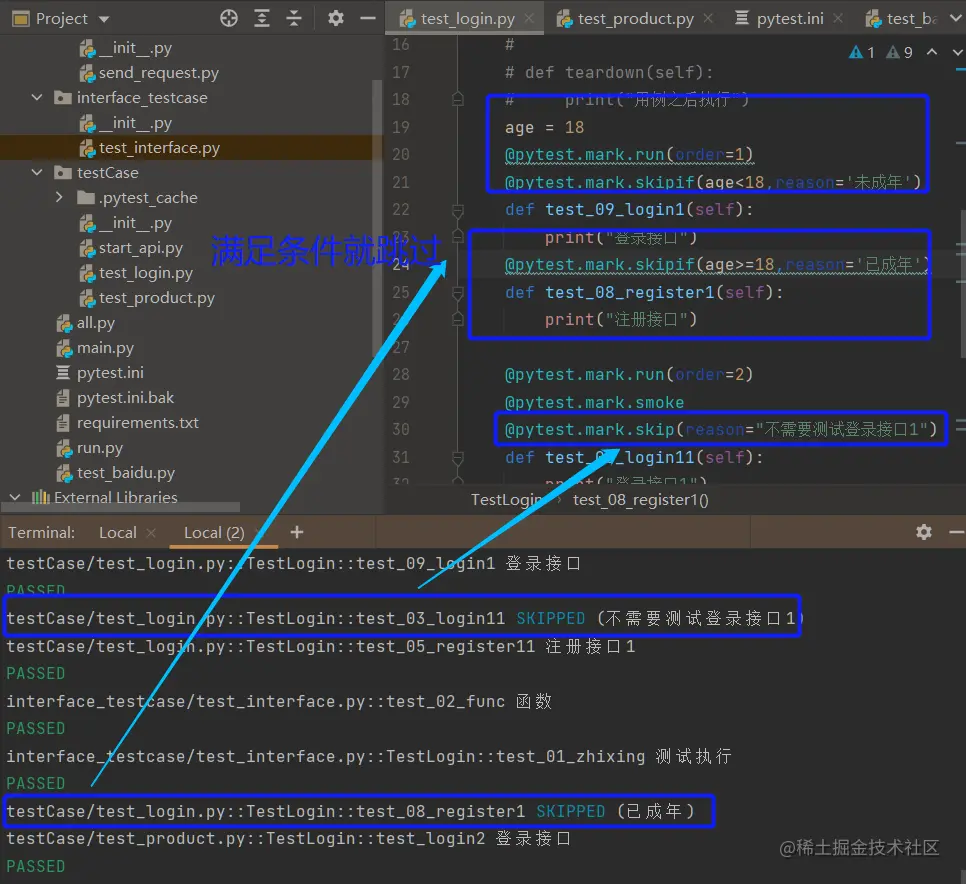
Task: Click the editor vertical scrollbar
Action: [x=962, y=283]
